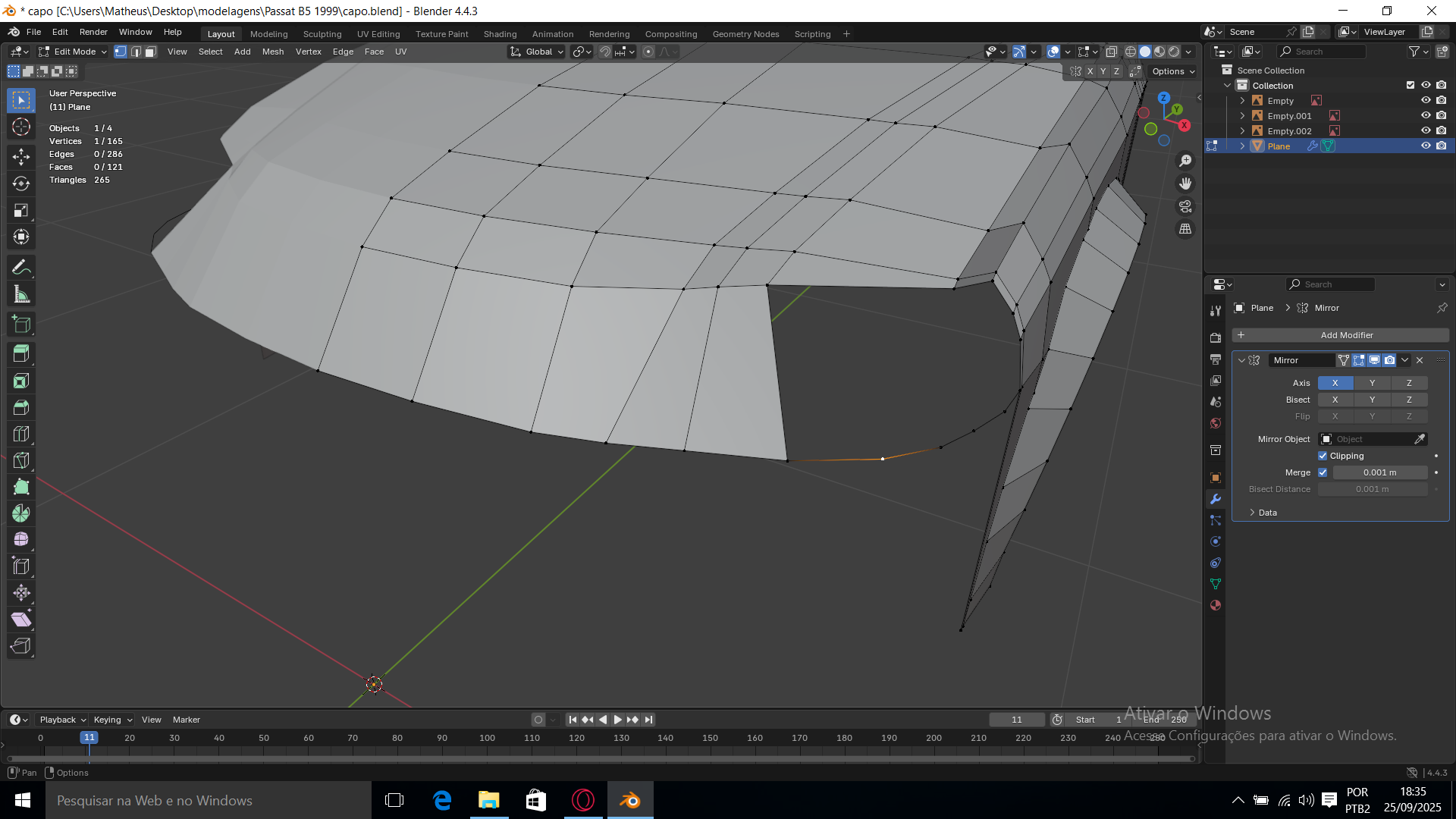
Task: Choose the Bevel tool
Action: (21, 407)
